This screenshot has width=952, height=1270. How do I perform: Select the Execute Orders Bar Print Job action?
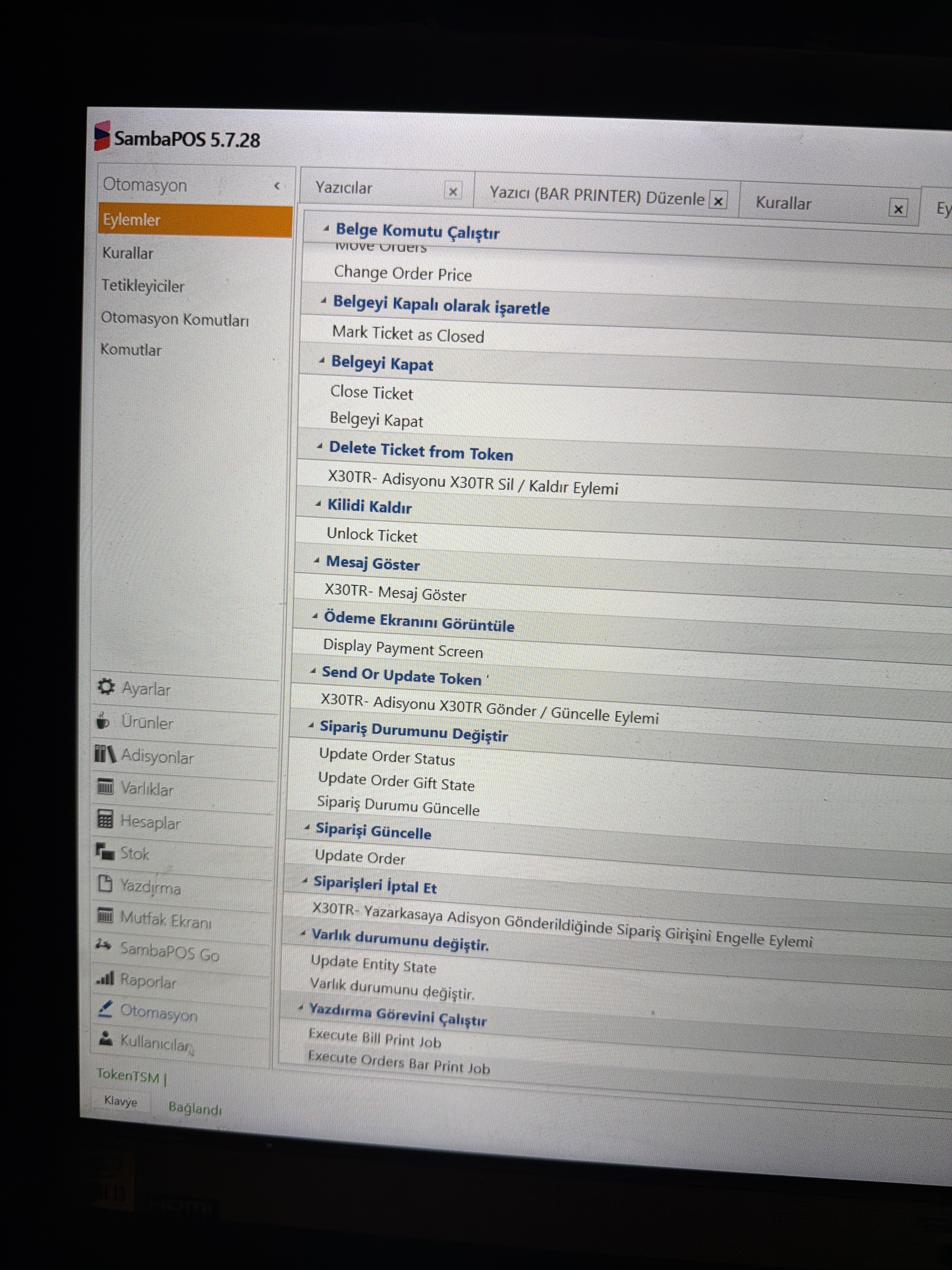(x=399, y=1062)
